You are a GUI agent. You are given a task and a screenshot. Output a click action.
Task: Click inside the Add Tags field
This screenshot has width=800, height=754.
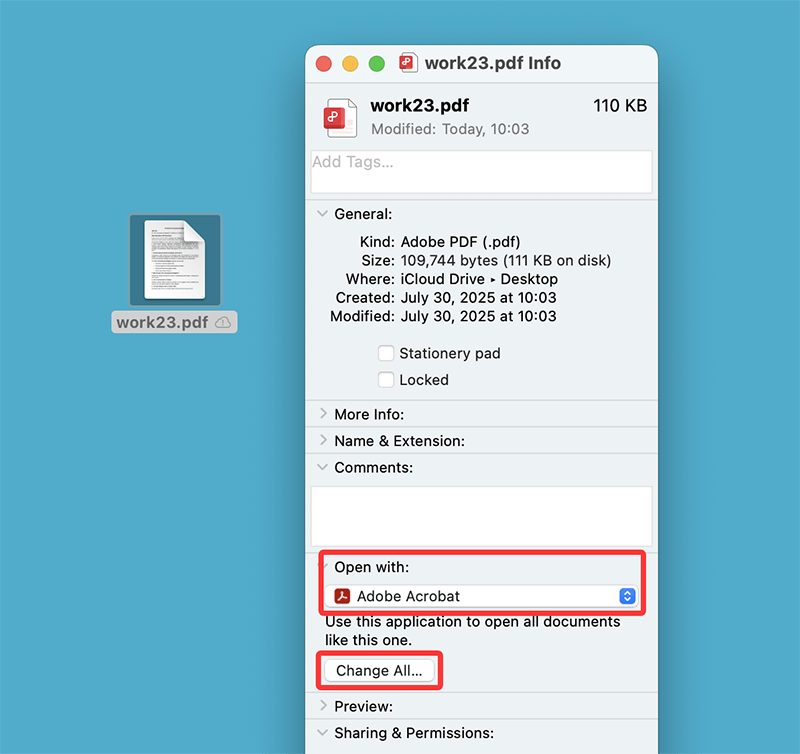coord(480,171)
